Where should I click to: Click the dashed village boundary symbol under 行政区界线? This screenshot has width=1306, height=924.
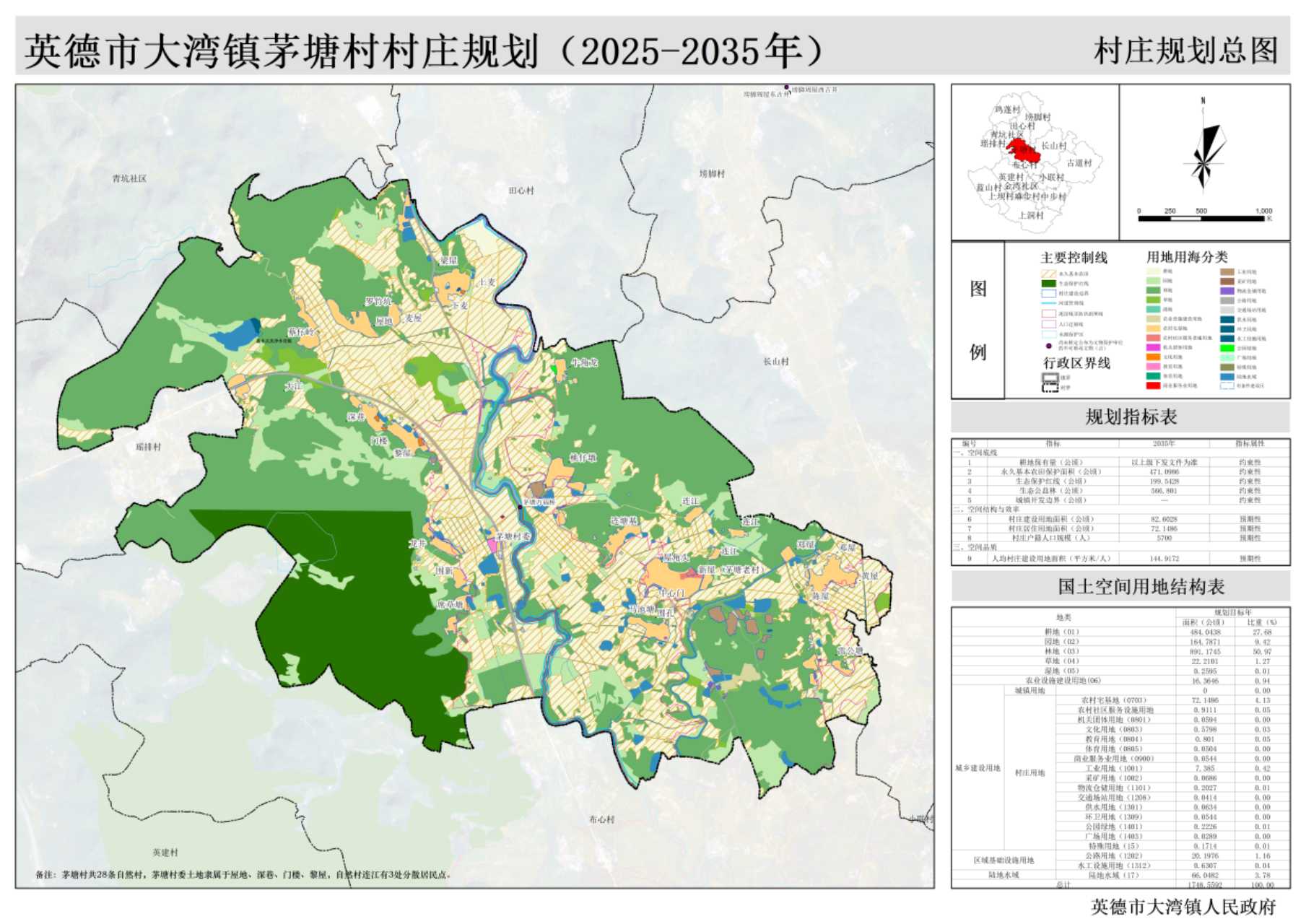click(1049, 388)
